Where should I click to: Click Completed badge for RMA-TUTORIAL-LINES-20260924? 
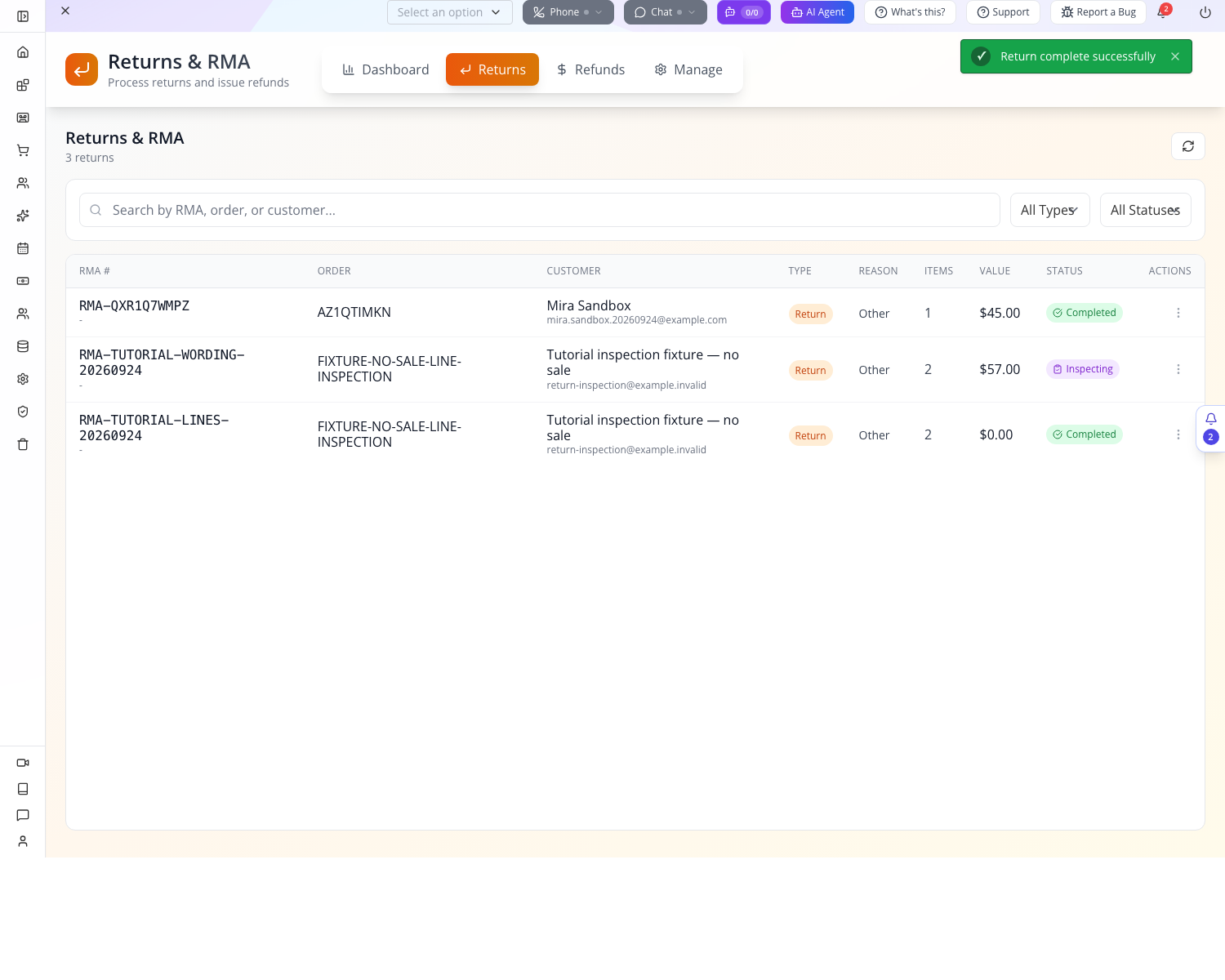(x=1084, y=434)
